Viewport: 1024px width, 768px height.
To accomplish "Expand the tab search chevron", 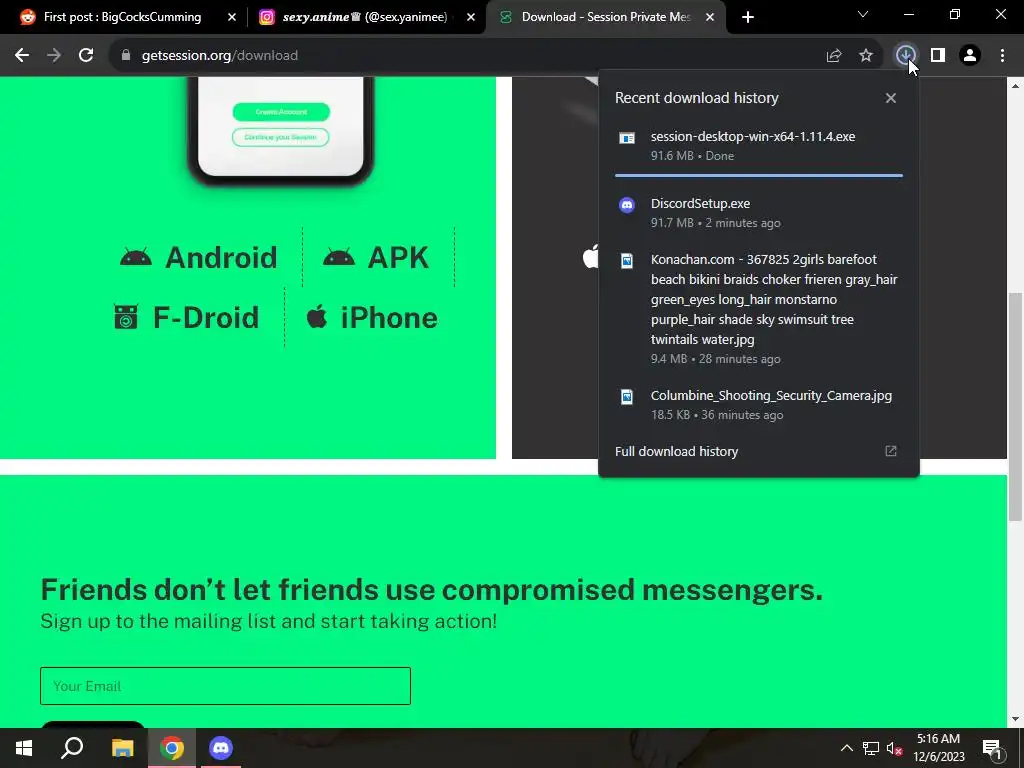I will point(863,14).
